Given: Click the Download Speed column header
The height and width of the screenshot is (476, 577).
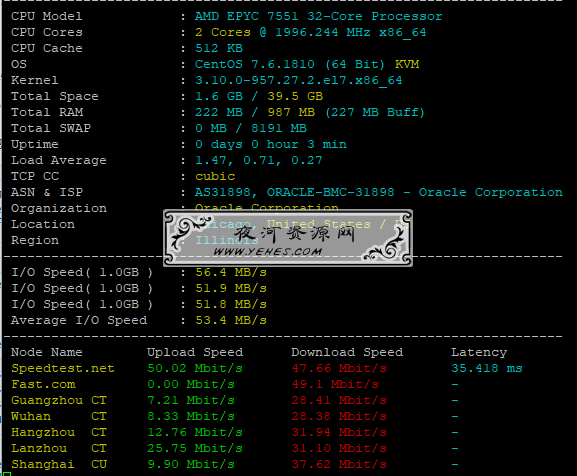Looking at the screenshot, I should (347, 352).
